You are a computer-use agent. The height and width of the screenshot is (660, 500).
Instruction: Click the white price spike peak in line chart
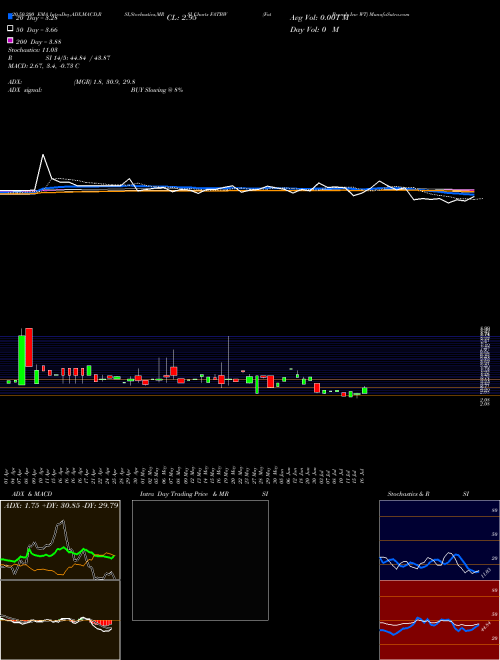coord(43,155)
